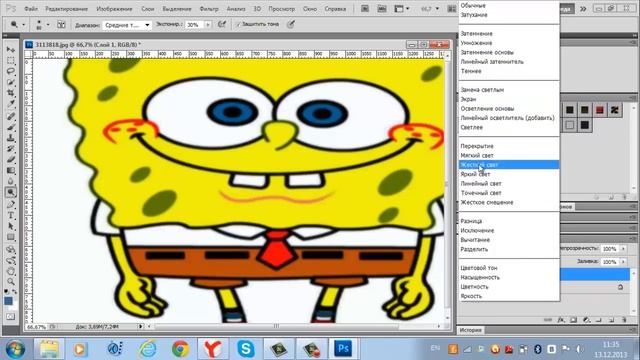Viewport: 640px width, 360px height.
Task: Select the Lasso tool
Action: [11, 71]
